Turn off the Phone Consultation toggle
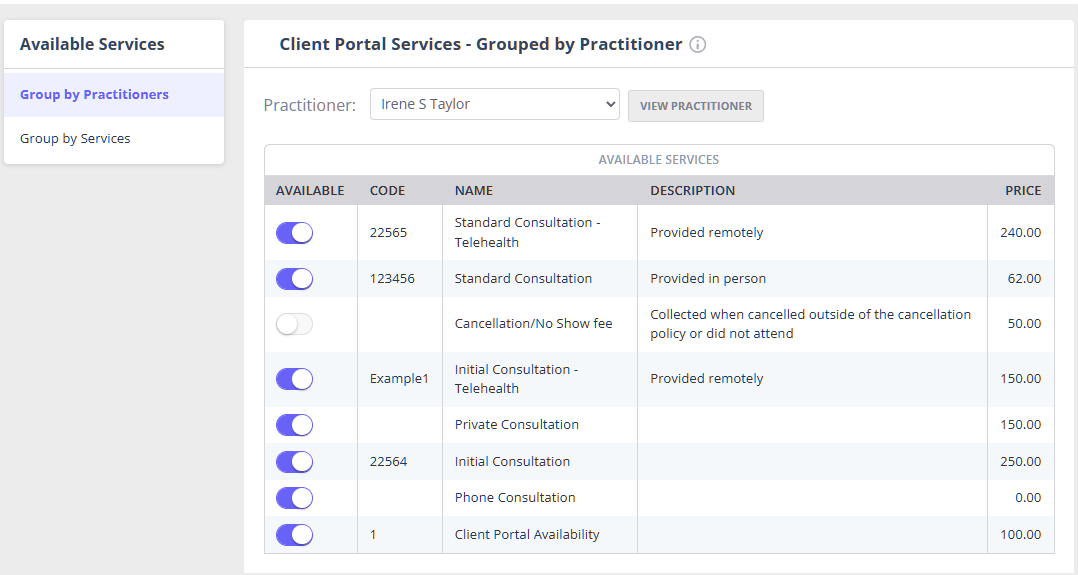The width and height of the screenshot is (1078, 575). [294, 498]
